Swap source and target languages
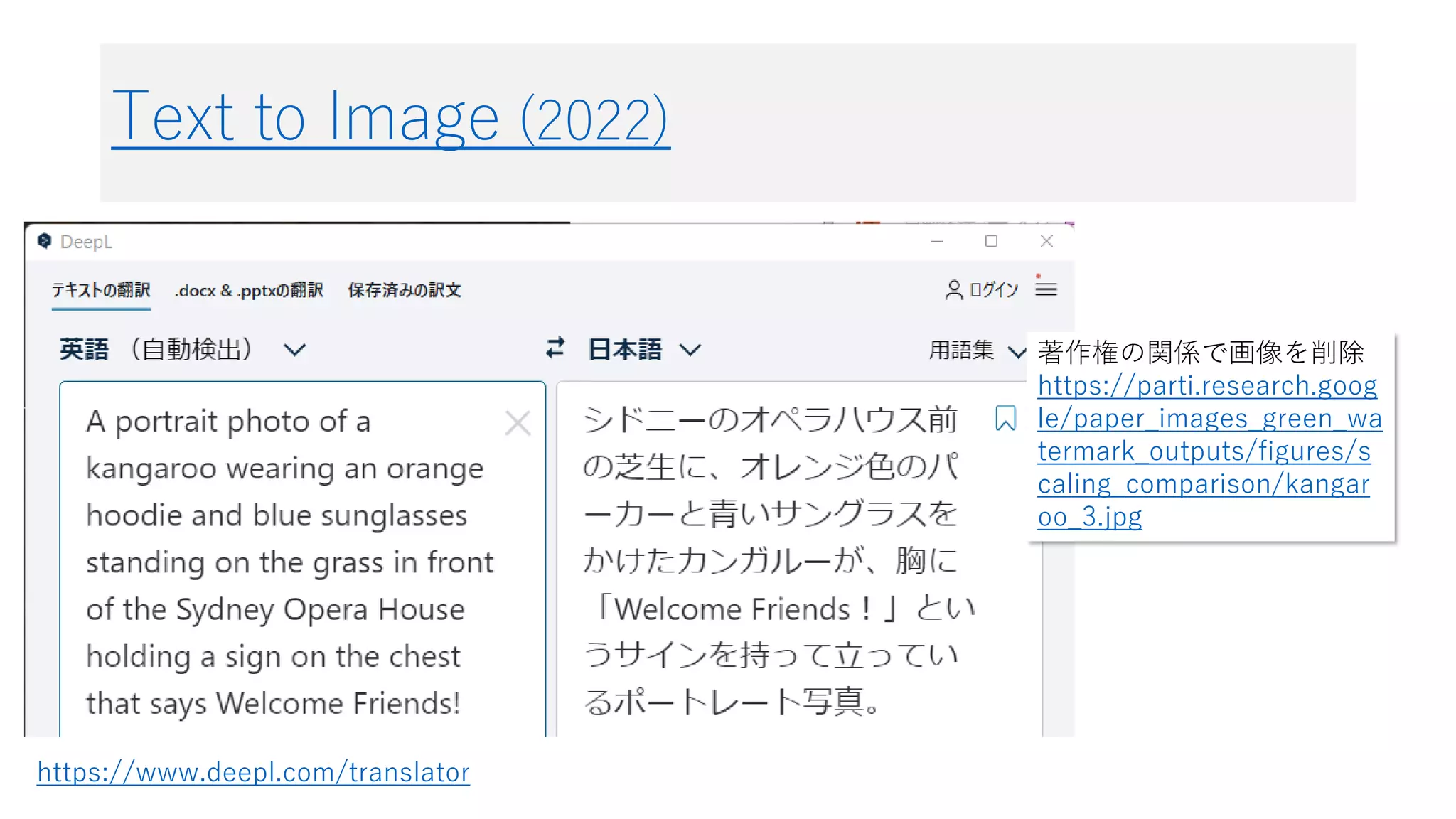Image resolution: width=1456 pixels, height=819 pixels. click(x=555, y=348)
